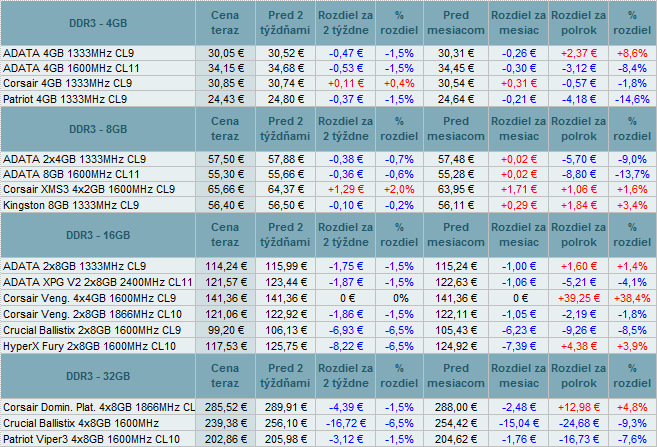Image resolution: width=657 pixels, height=447 pixels.
Task: Click the DDR3 - 8GB section header
Action: coord(98,129)
